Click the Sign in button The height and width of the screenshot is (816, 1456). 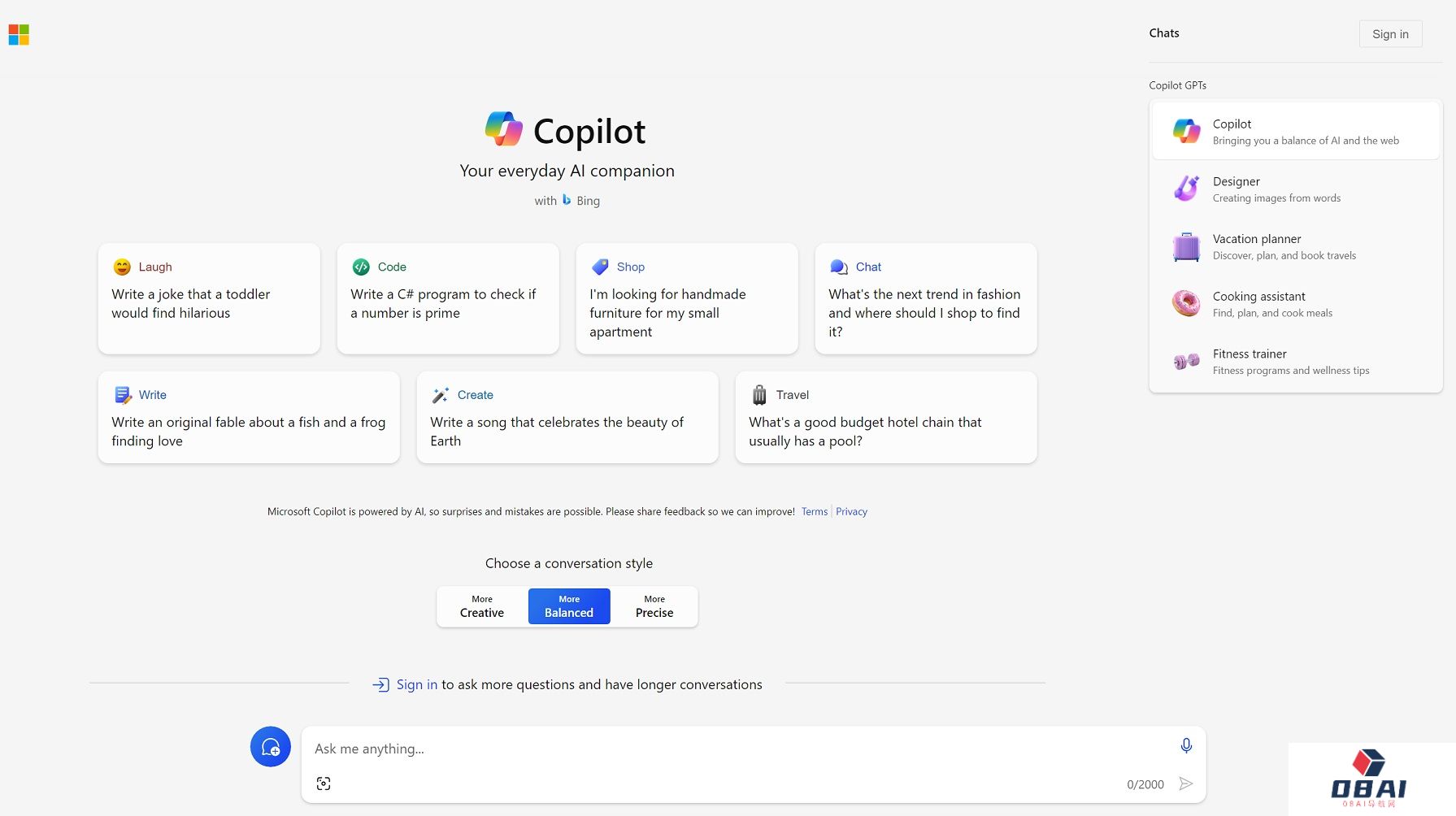1390,33
